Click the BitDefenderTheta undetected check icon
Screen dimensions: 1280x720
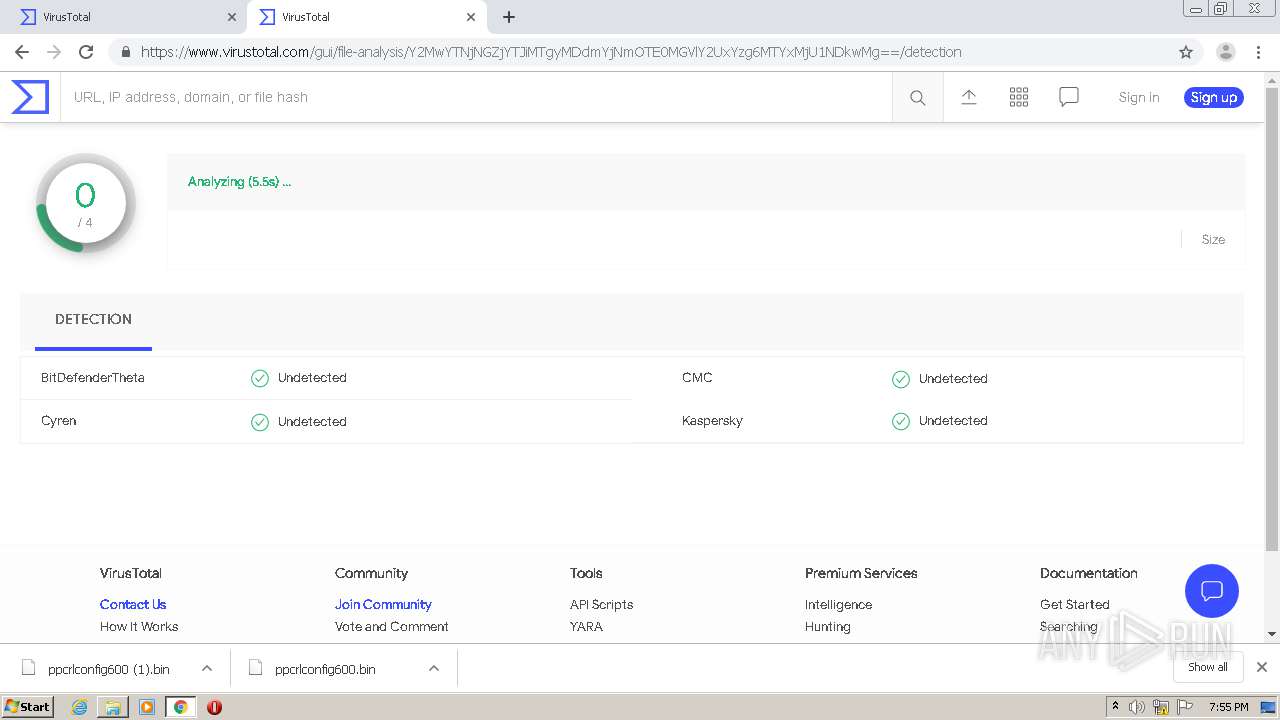coord(260,378)
